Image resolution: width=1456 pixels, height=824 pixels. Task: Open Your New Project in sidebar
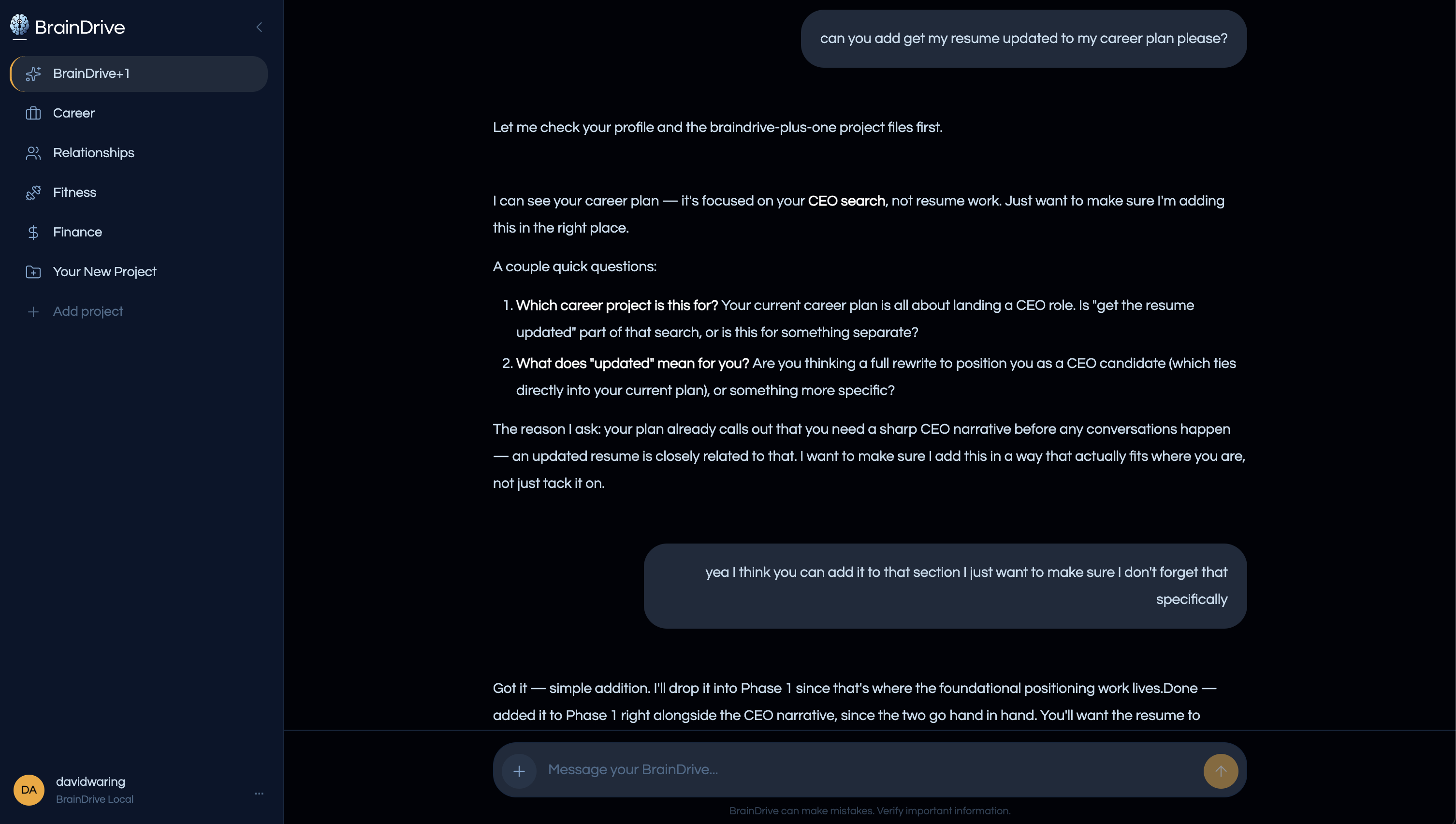(x=104, y=272)
